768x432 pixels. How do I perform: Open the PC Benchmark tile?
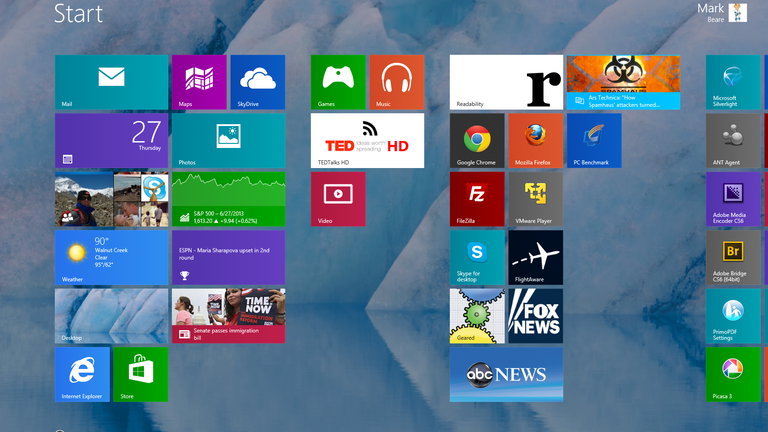coord(594,141)
